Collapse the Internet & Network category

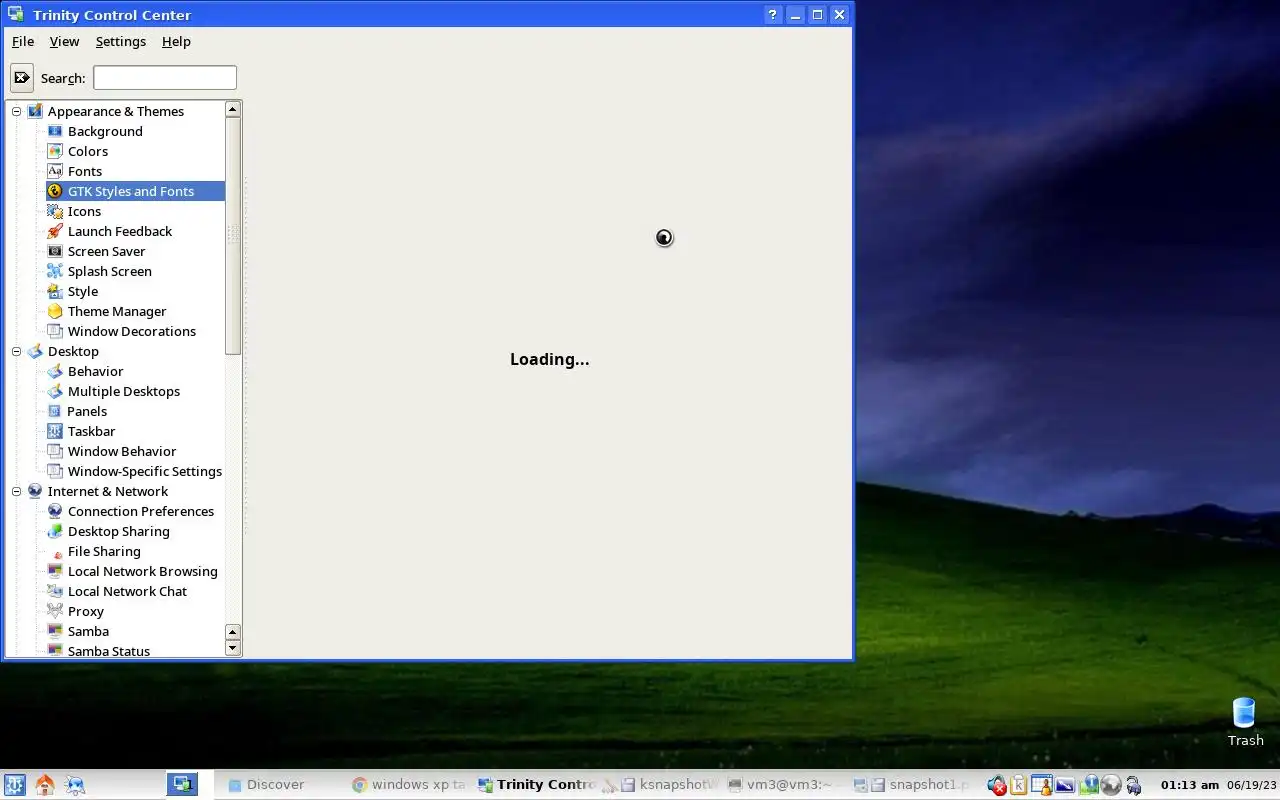coord(16,491)
